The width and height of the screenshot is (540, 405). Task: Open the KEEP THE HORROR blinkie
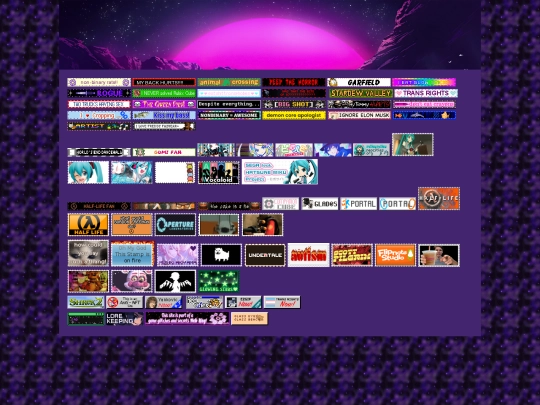(x=294, y=82)
